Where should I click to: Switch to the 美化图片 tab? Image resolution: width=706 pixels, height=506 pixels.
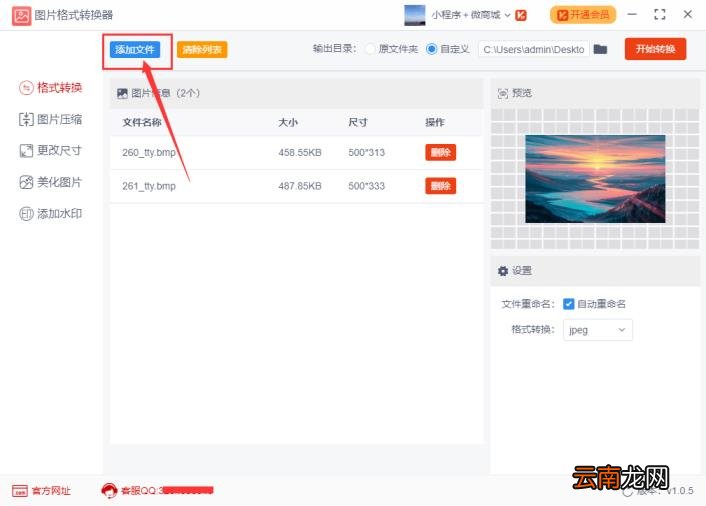coord(50,182)
